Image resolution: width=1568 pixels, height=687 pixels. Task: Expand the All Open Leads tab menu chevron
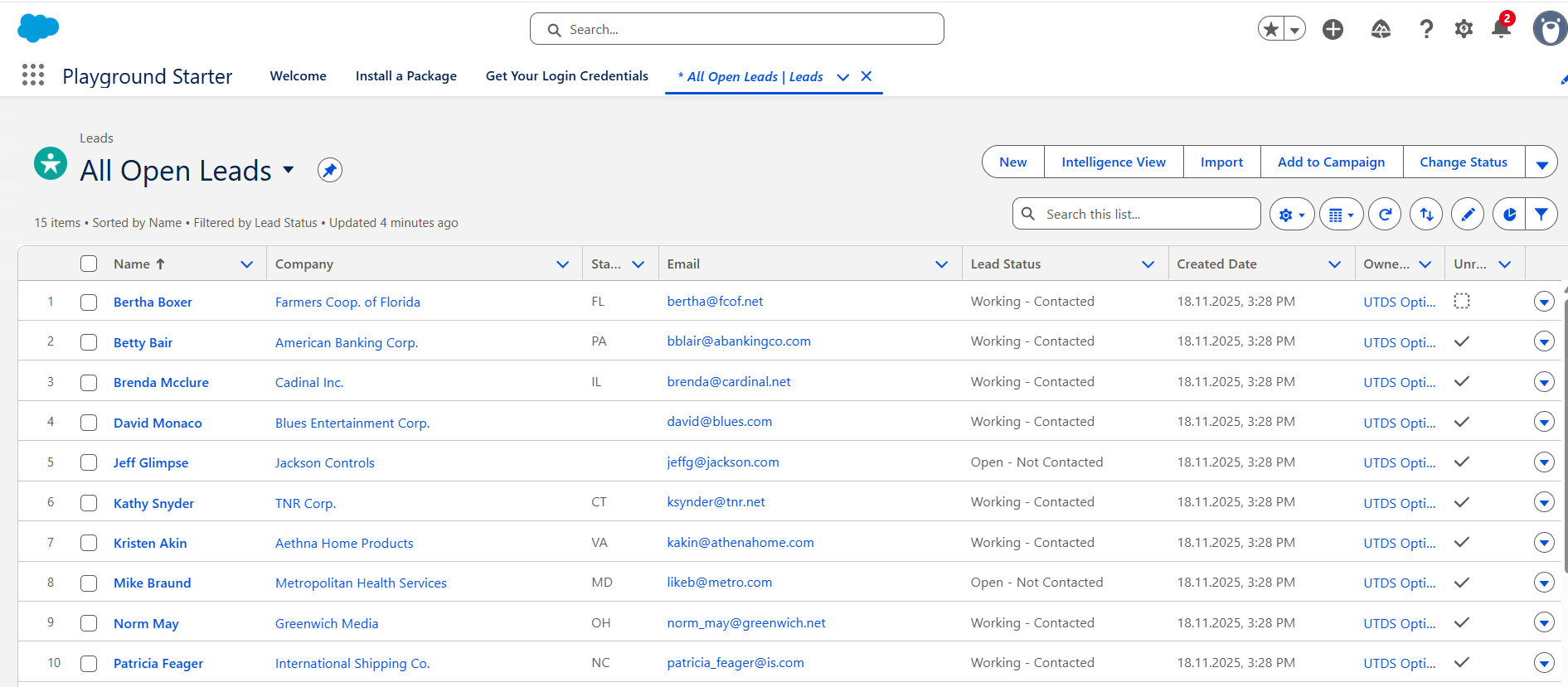pyautogui.click(x=843, y=77)
